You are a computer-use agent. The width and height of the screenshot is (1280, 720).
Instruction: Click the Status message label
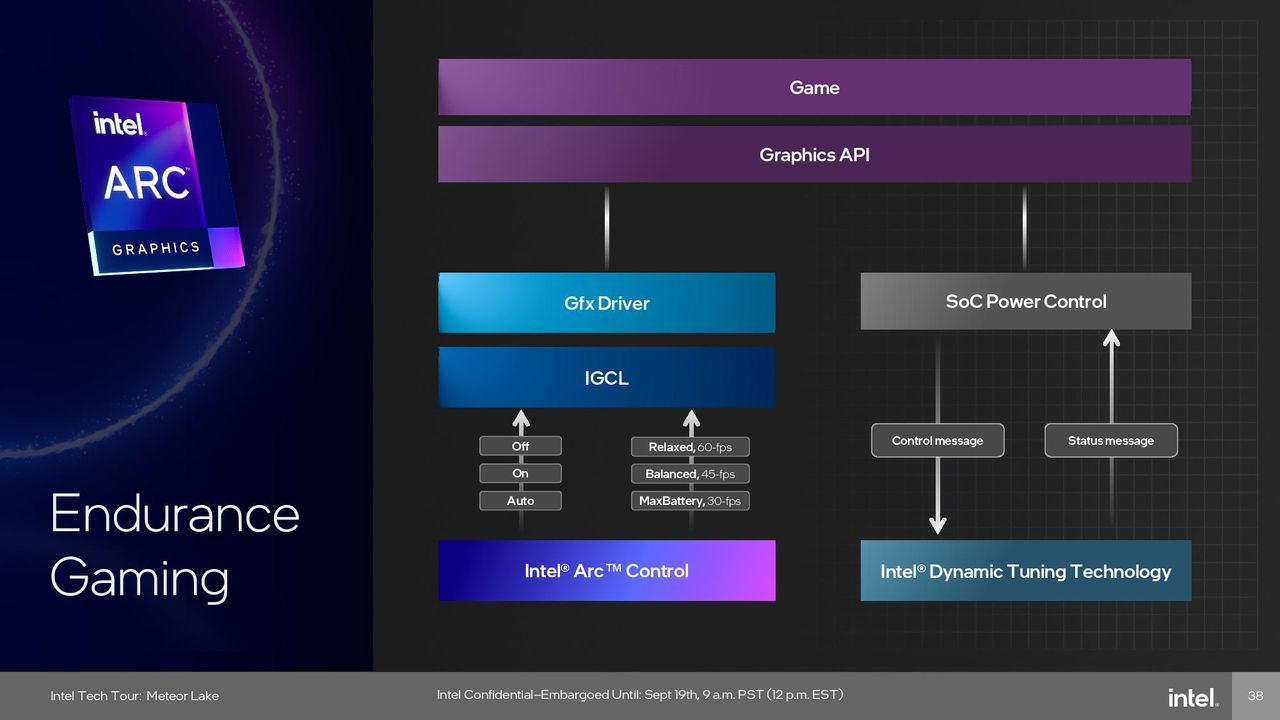coord(1111,440)
